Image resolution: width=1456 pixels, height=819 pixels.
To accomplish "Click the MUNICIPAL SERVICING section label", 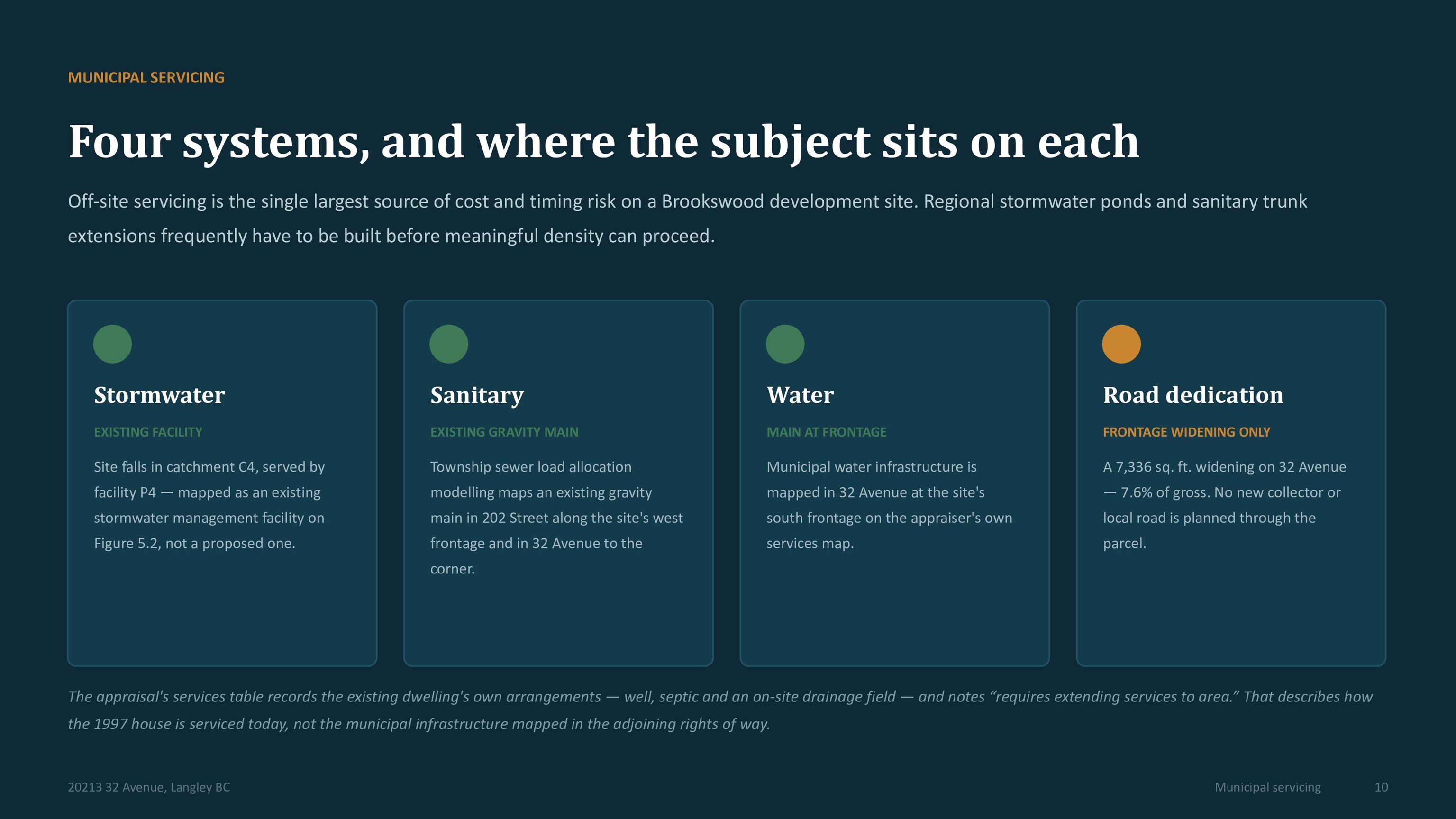I will click(x=146, y=77).
